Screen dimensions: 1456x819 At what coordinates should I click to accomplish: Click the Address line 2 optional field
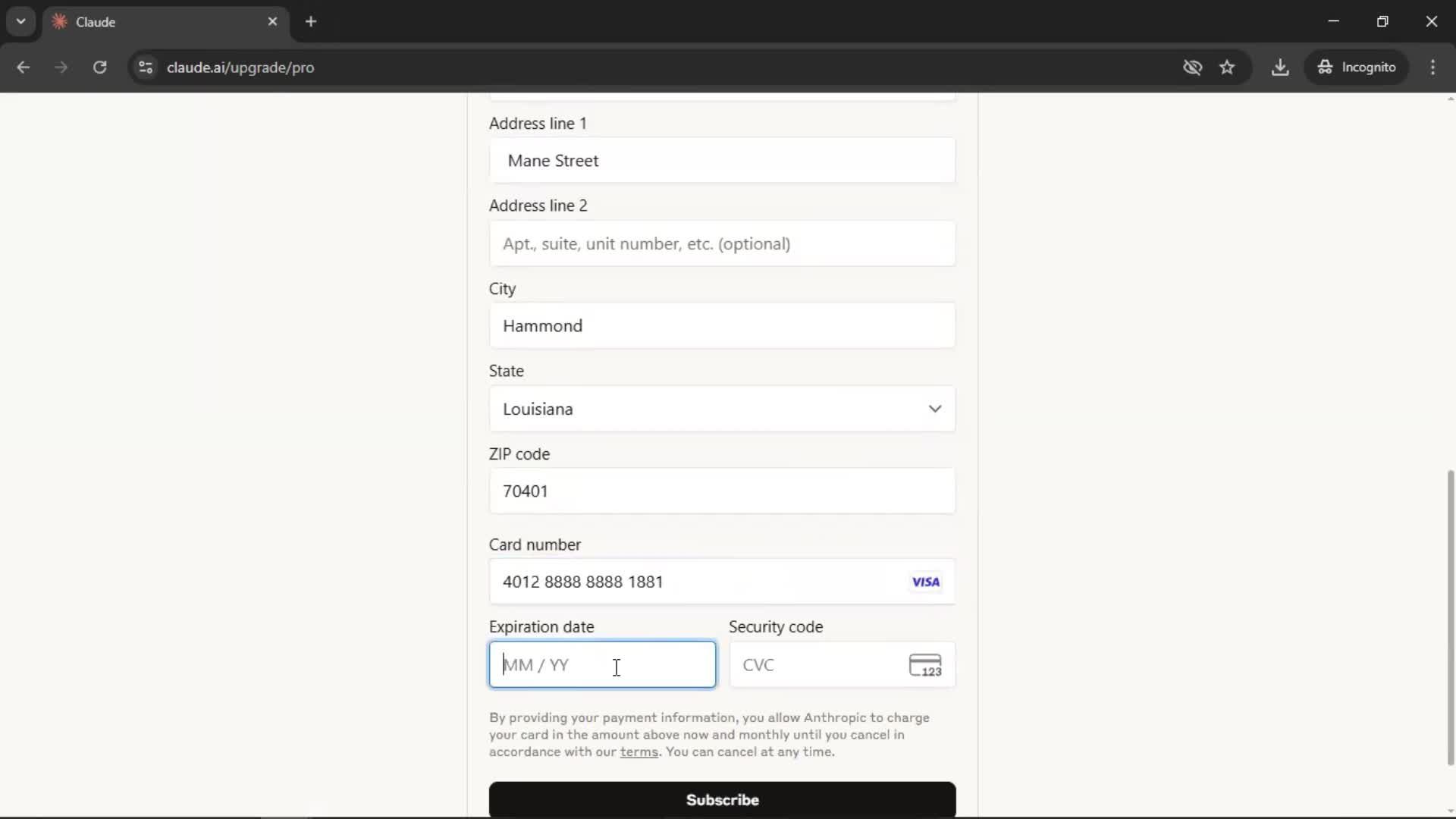(722, 243)
